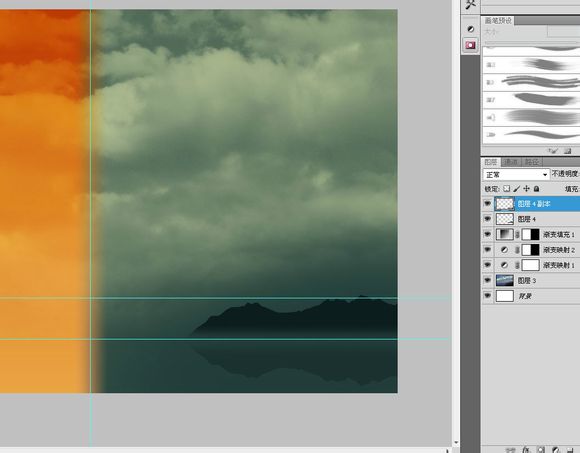Hide the 背景 background layer
Screen dimensions: 580x453
[x=488, y=296]
